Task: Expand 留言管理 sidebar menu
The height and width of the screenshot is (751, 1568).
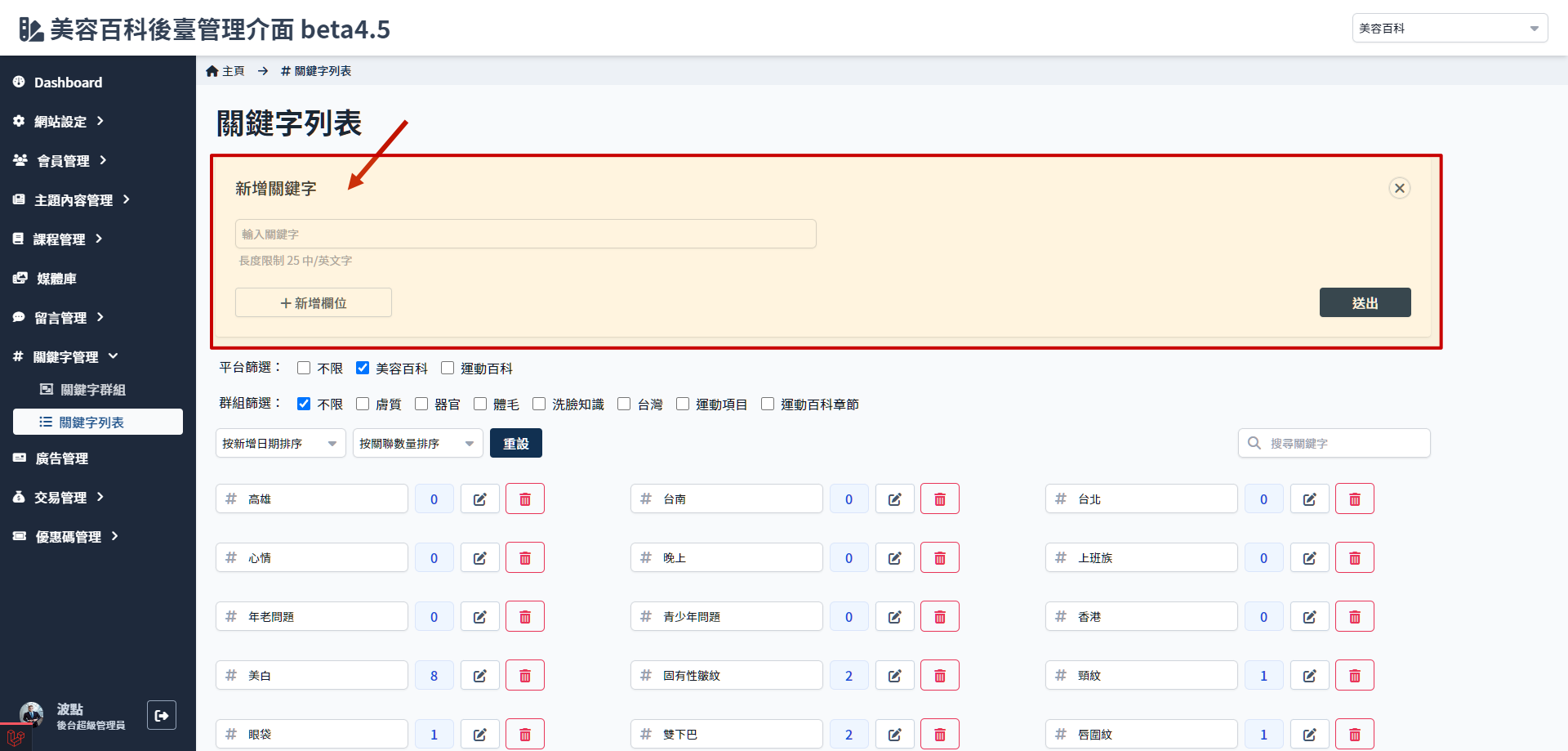Action: 59,317
